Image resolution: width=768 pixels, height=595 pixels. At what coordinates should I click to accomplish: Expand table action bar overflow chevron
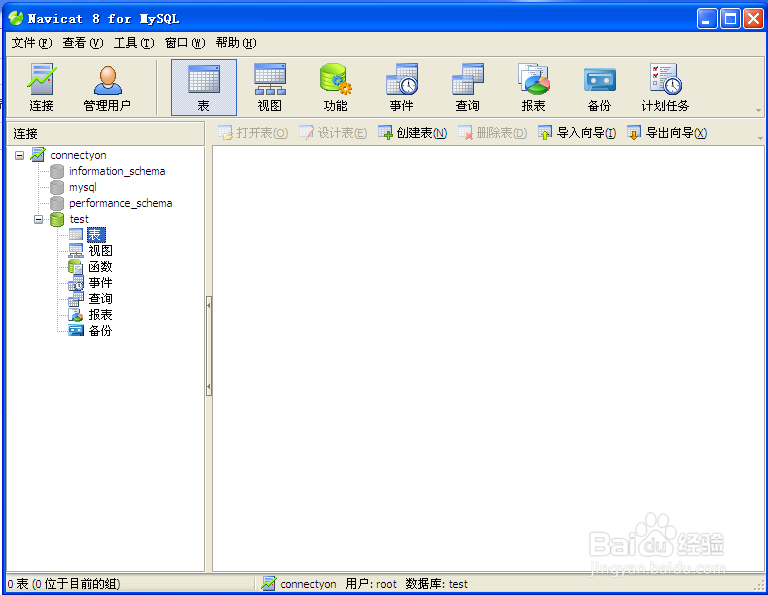(760, 138)
